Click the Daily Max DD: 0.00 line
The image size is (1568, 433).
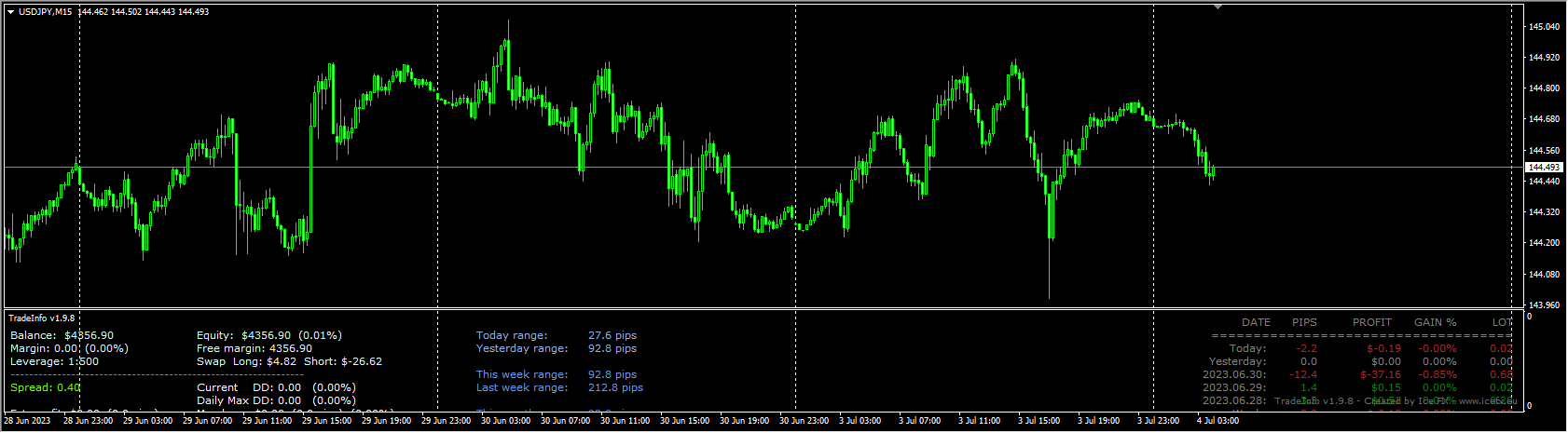pos(276,400)
